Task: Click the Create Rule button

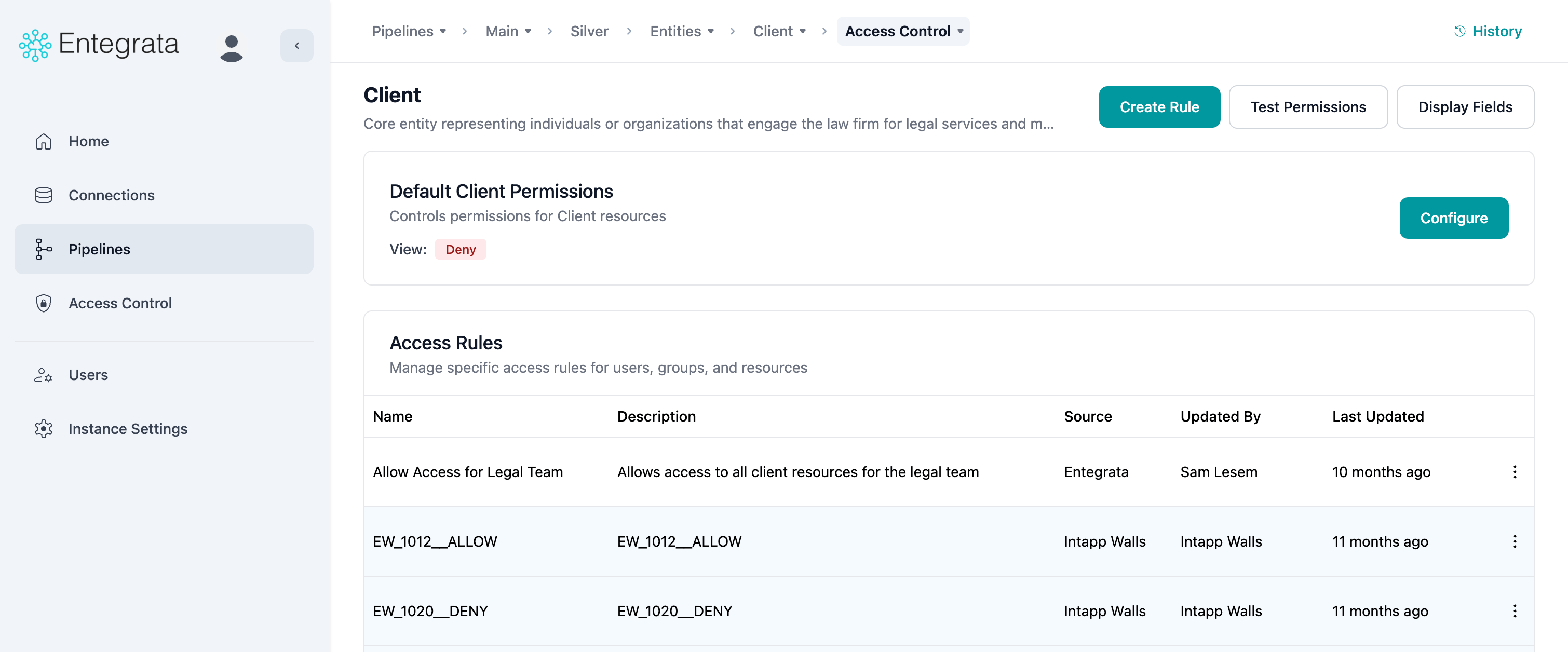Action: 1159,107
